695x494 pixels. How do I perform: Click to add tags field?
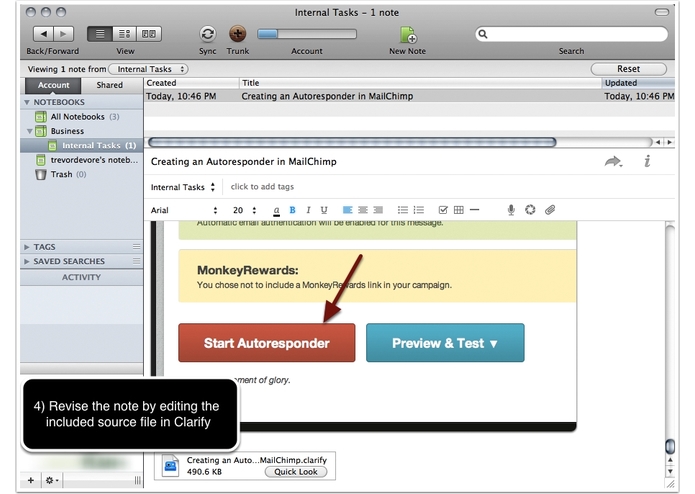pos(262,187)
